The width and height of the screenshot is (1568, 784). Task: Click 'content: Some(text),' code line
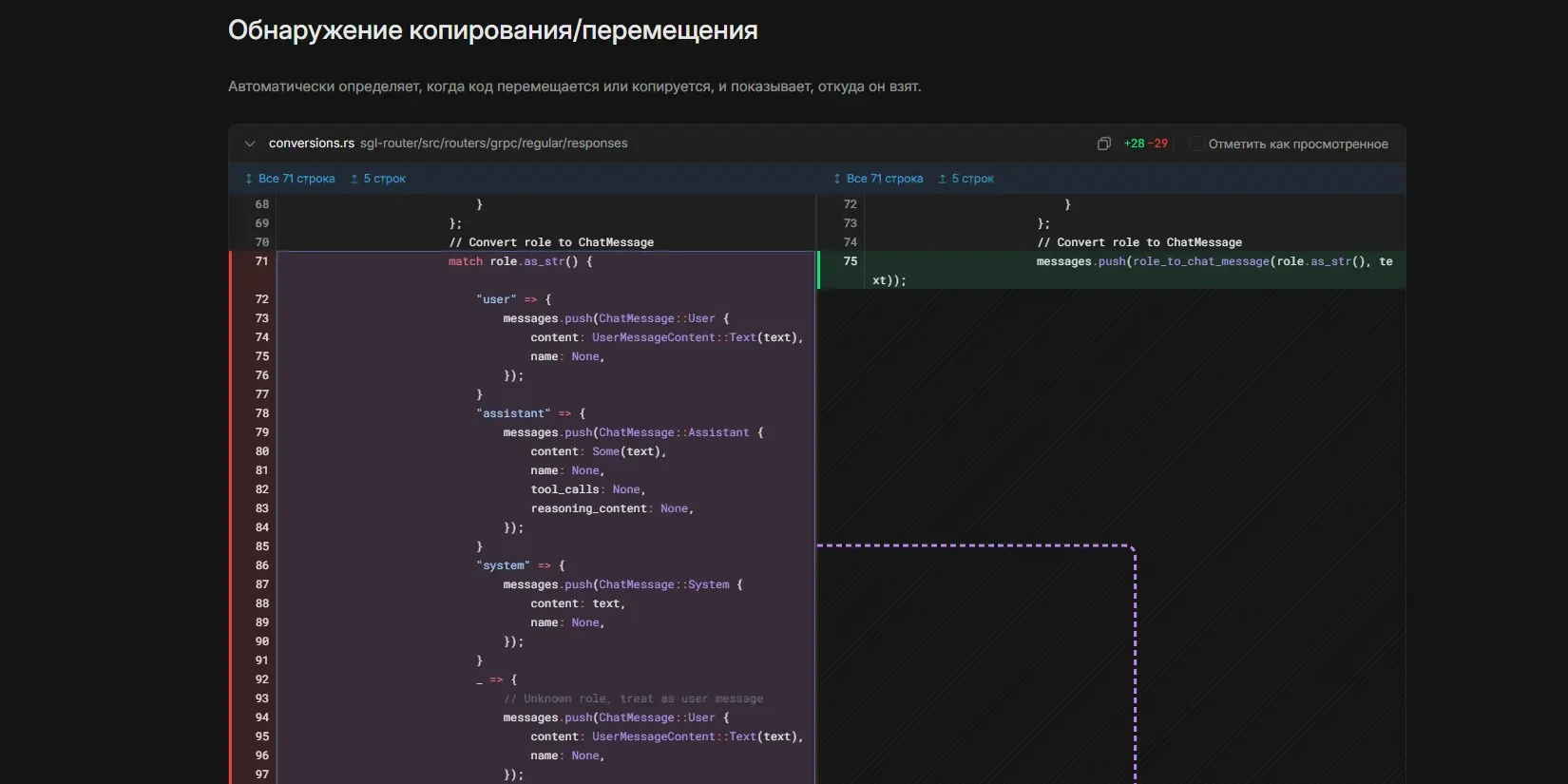coord(599,451)
